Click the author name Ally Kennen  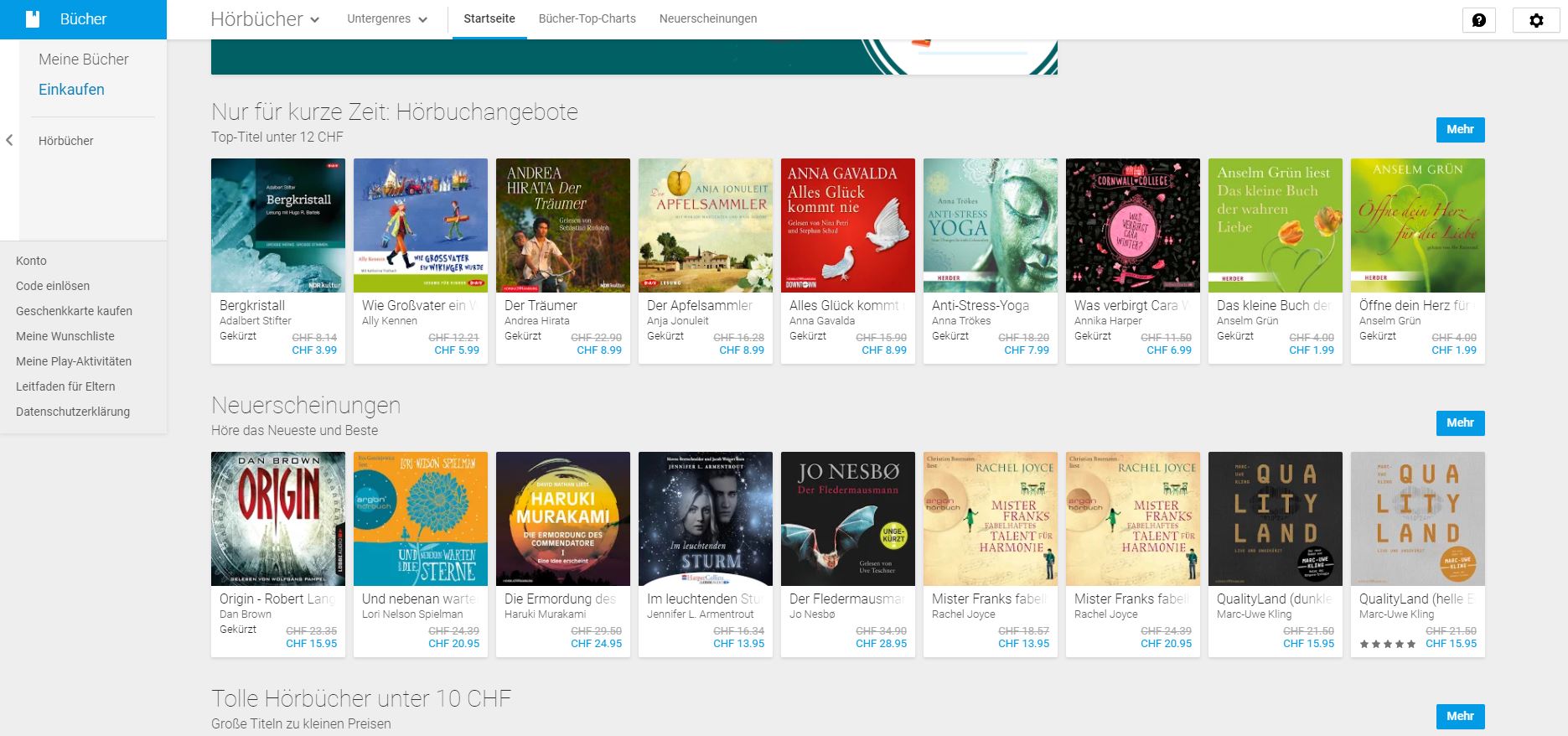coord(390,321)
